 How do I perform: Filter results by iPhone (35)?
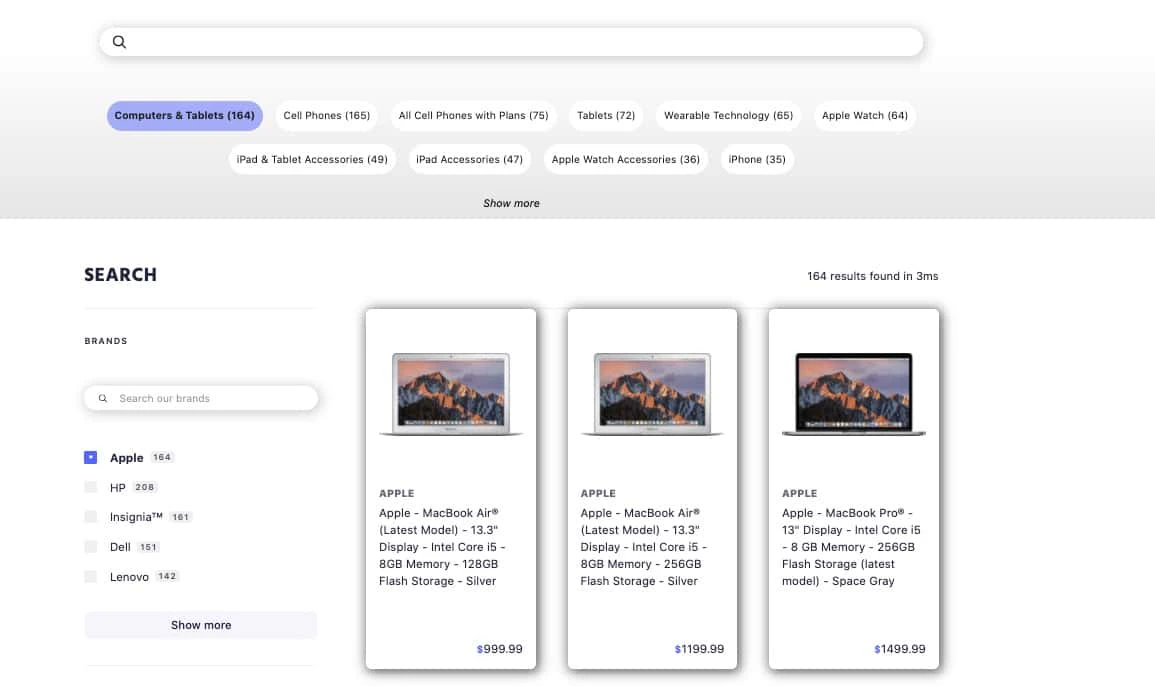757,159
